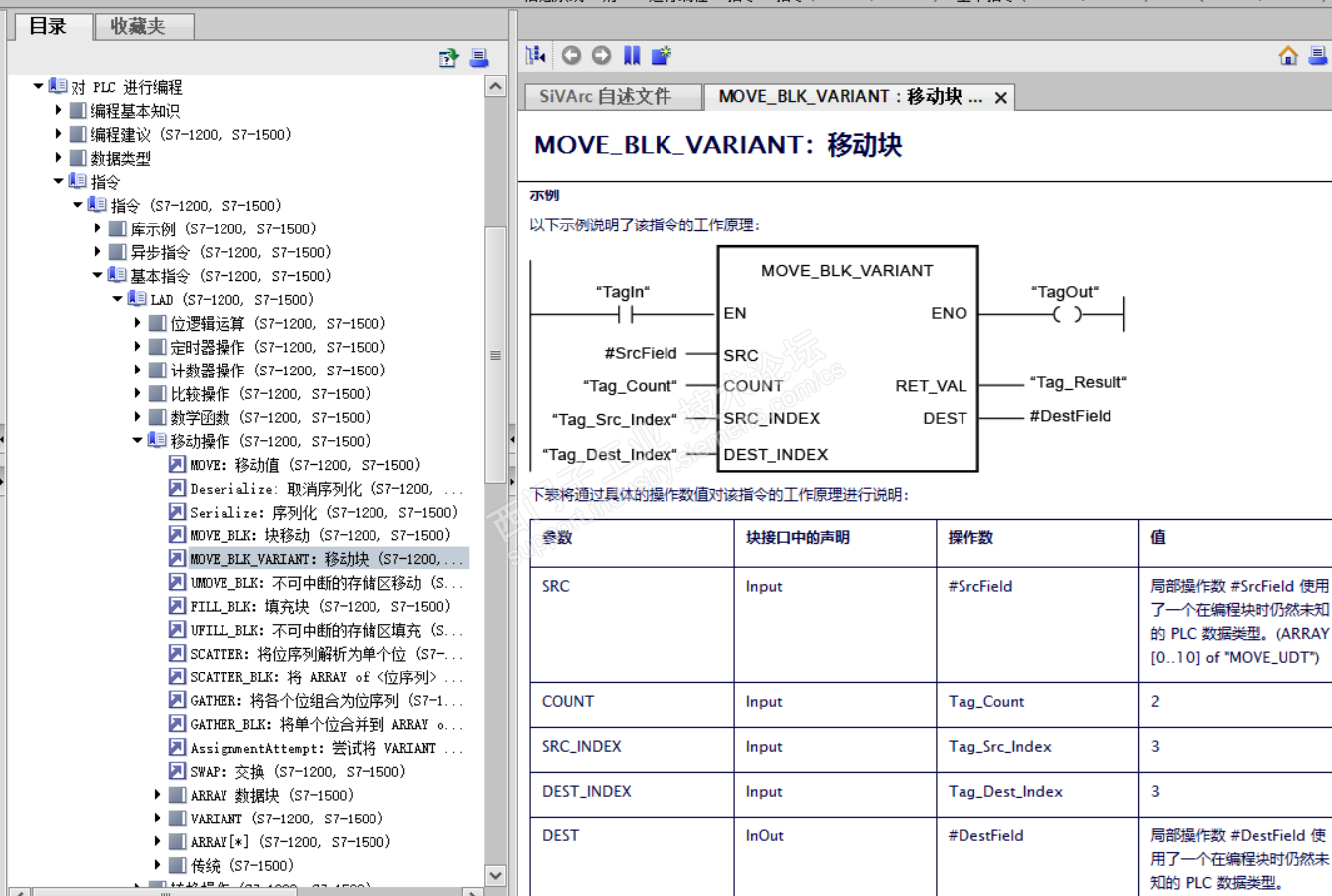
Task: Expand the 数据类型 tree node
Action: pyautogui.click(x=58, y=158)
